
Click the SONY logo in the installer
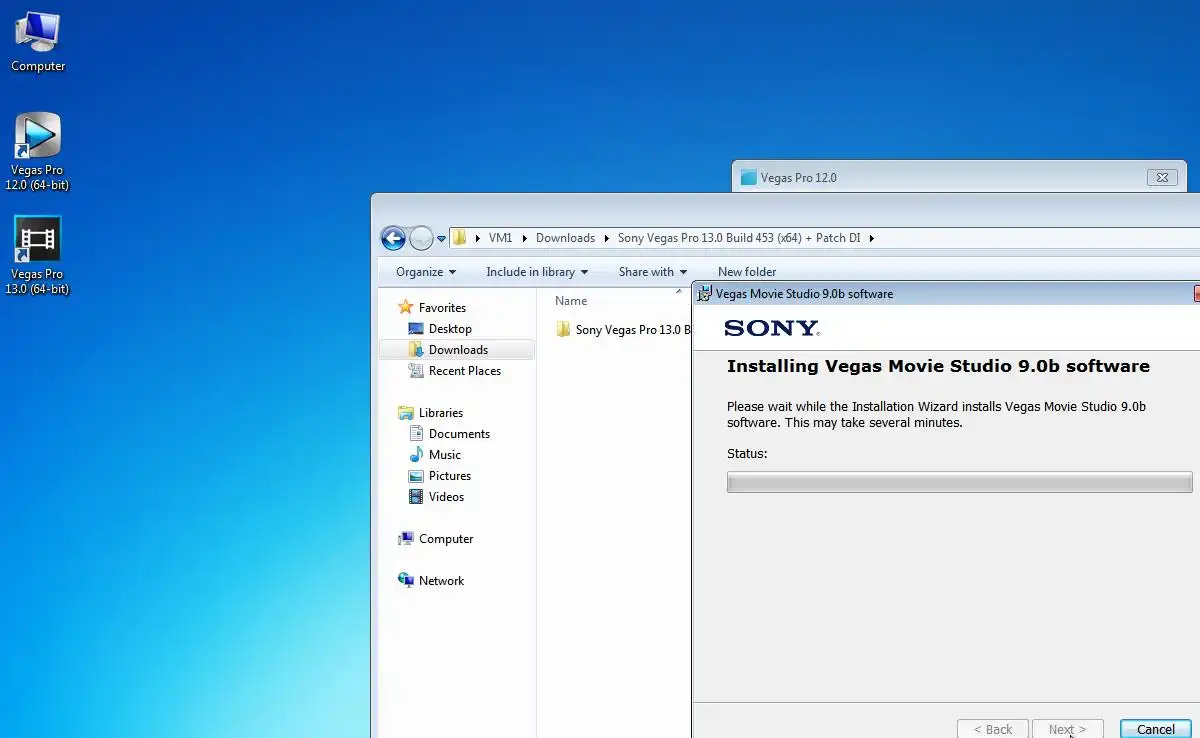(x=771, y=328)
